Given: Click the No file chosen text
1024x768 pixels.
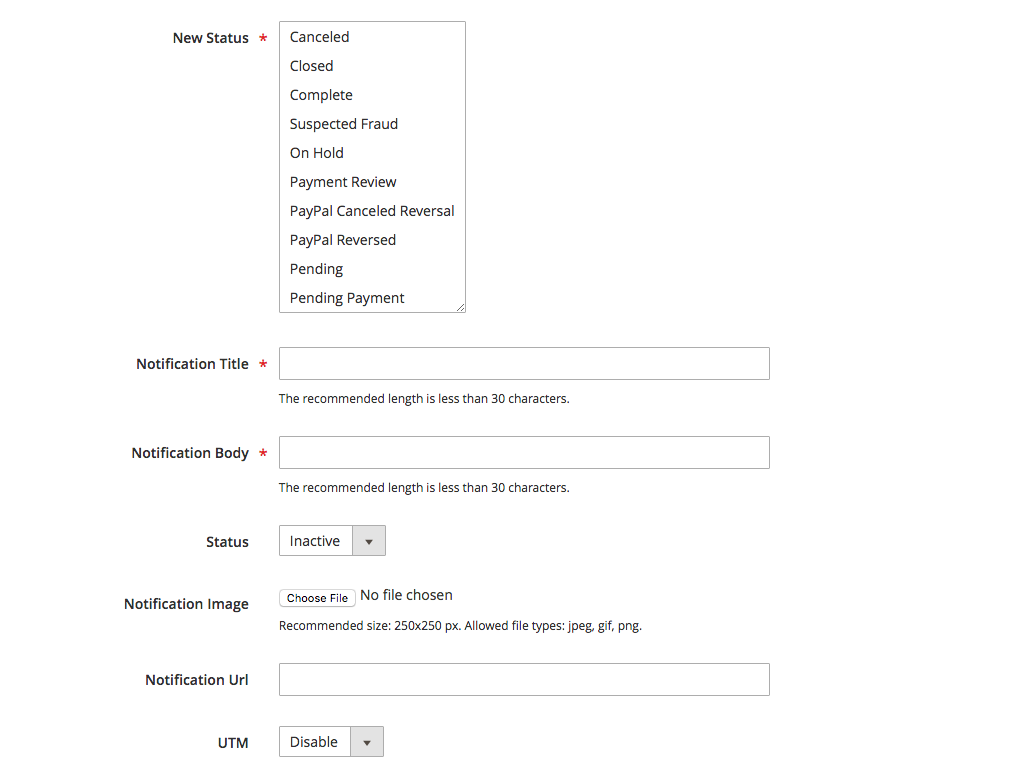Looking at the screenshot, I should coord(406,595).
